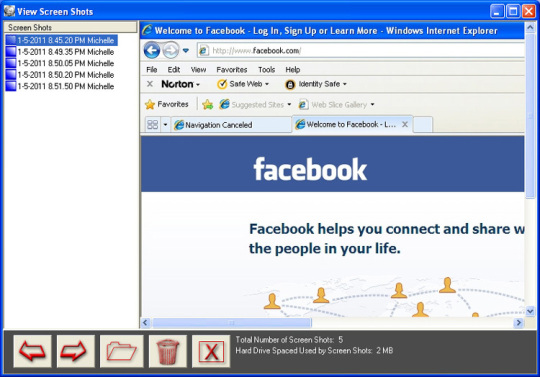The height and width of the screenshot is (377, 540).
Task: Open the Help menu in Internet Explorer
Action: tap(293, 70)
